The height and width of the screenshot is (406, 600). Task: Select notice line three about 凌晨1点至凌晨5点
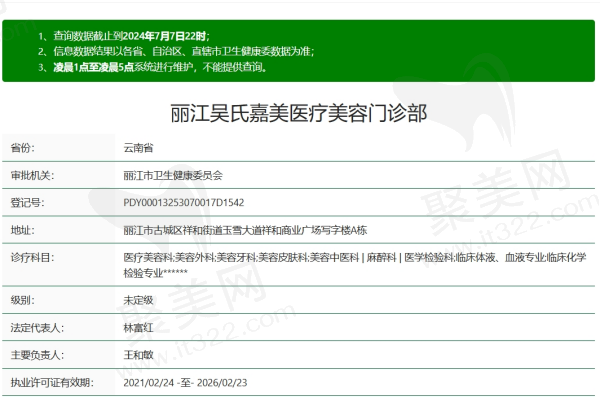pos(153,67)
